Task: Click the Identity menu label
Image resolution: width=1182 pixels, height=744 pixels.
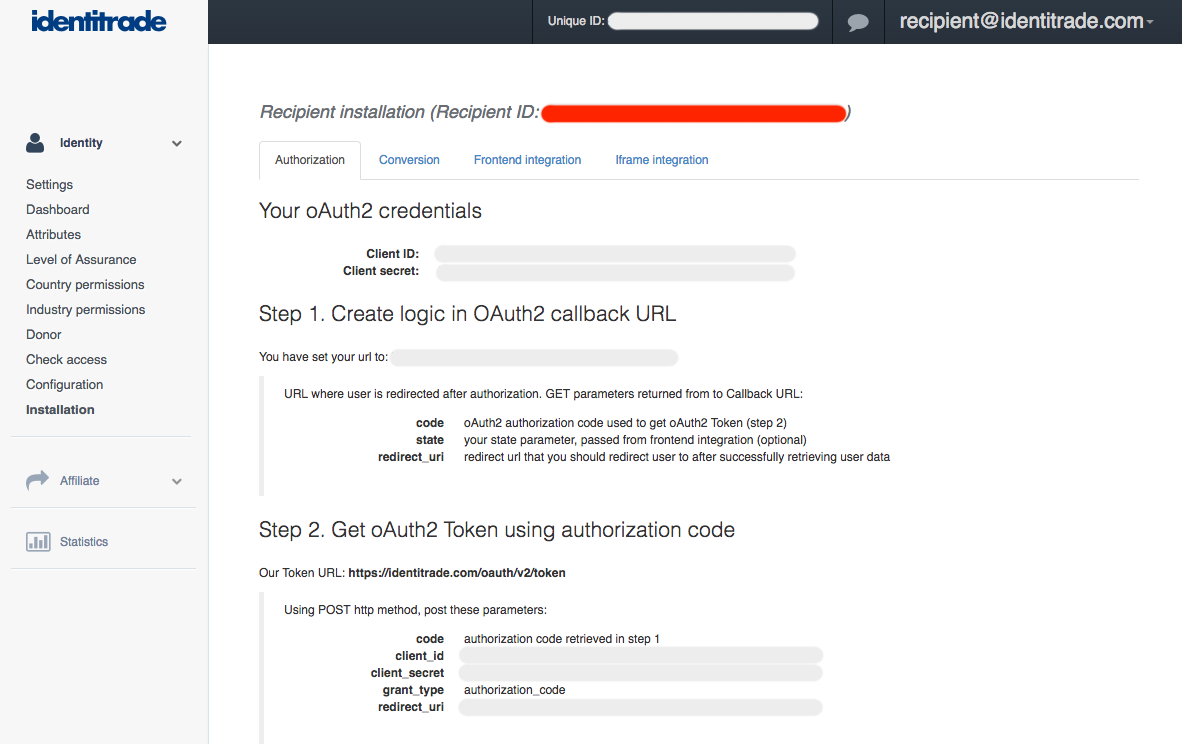Action: coord(81,142)
